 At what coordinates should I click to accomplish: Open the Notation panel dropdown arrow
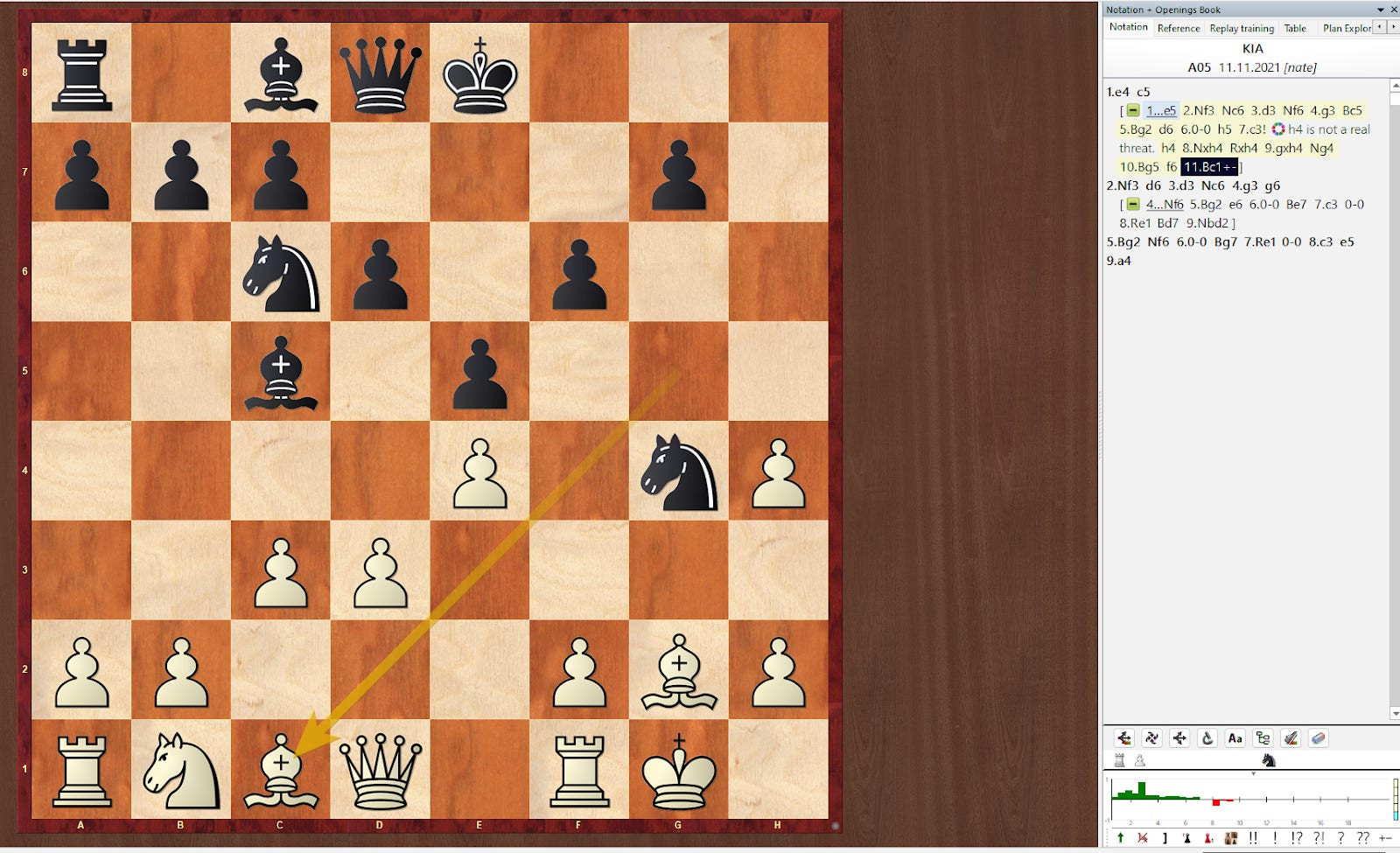[x=1381, y=10]
